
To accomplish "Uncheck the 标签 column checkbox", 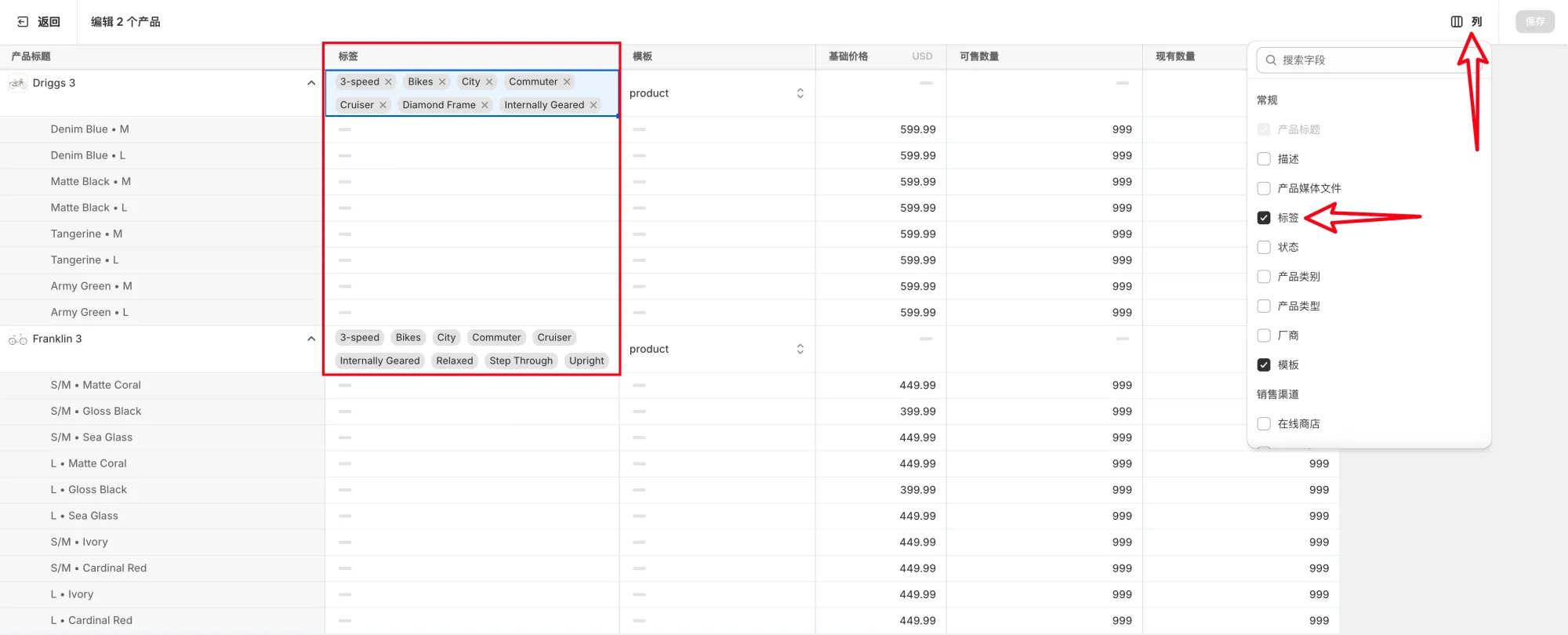I will click(x=1264, y=218).
